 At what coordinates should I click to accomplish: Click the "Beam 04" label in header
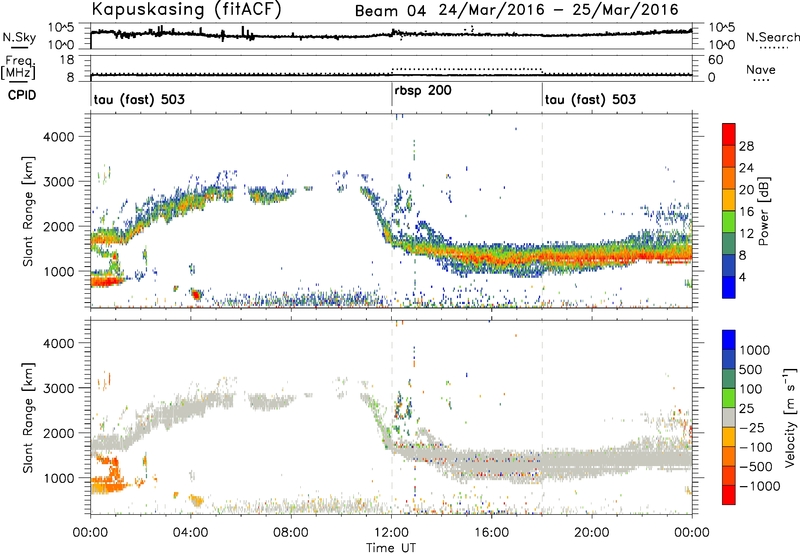tap(390, 10)
